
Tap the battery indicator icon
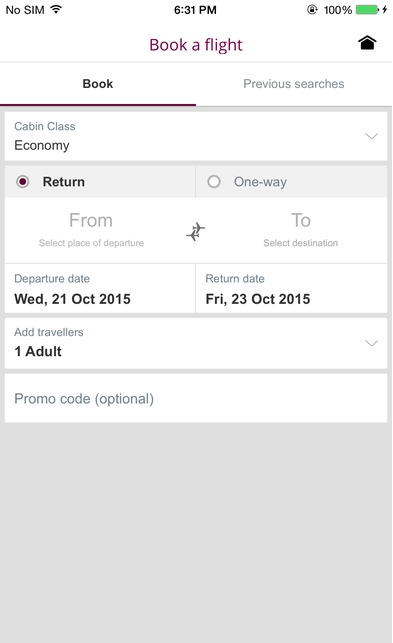tap(367, 9)
